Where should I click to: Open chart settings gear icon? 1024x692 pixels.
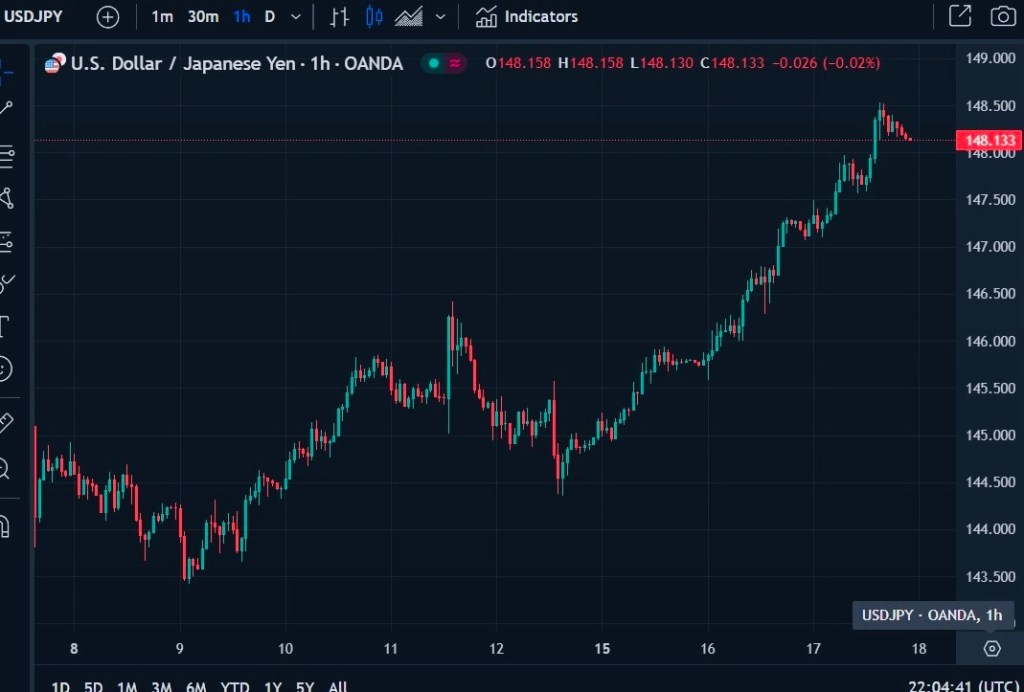tap(991, 648)
